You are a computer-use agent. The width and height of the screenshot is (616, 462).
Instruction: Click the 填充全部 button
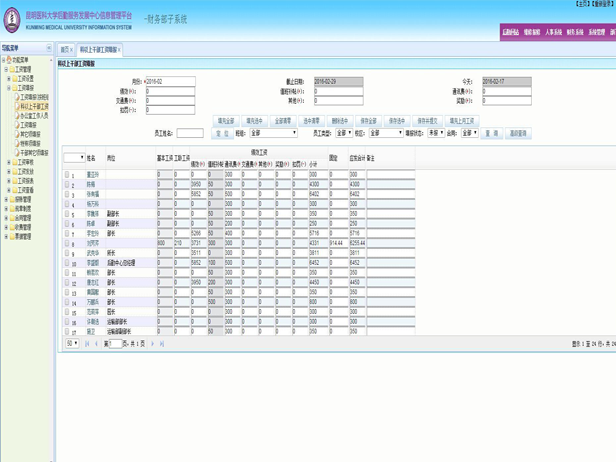(226, 121)
